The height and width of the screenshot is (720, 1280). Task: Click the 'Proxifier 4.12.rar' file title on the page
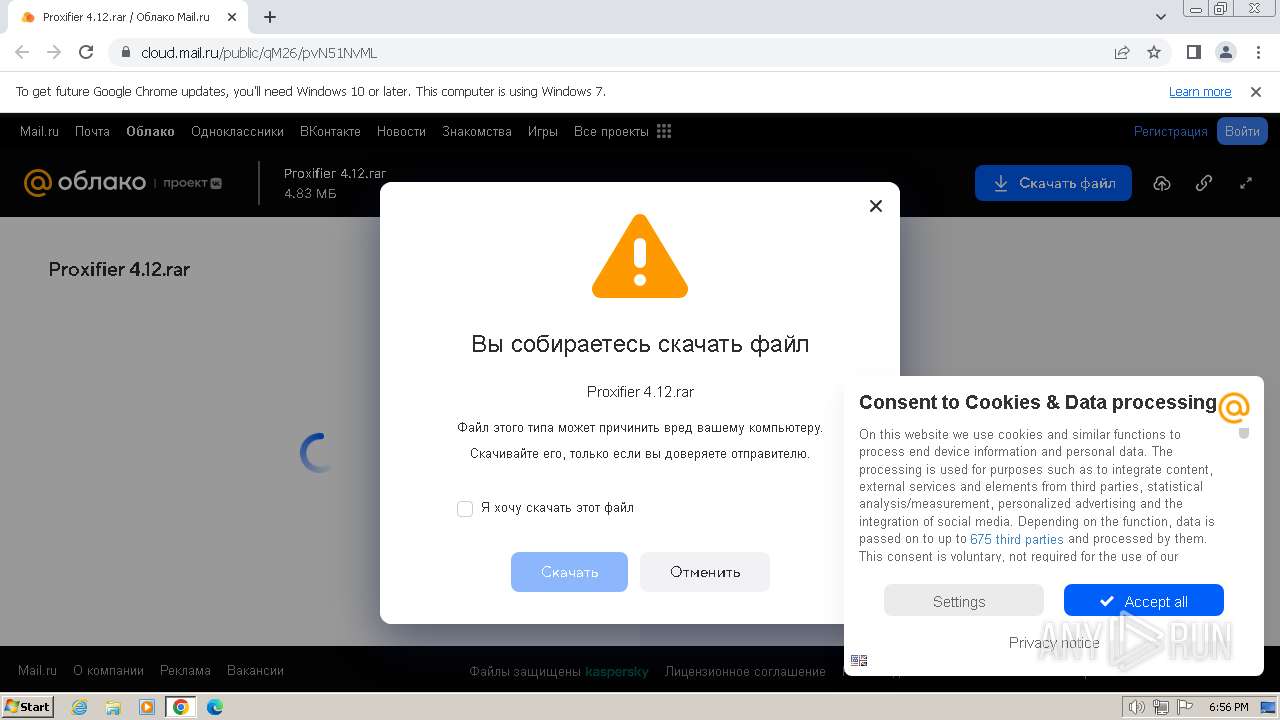119,269
